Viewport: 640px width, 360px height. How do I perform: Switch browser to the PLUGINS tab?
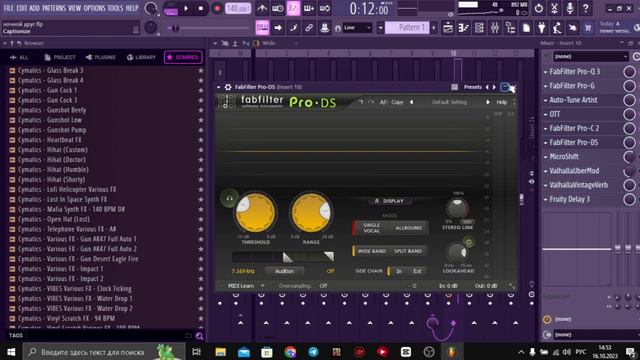(x=100, y=57)
